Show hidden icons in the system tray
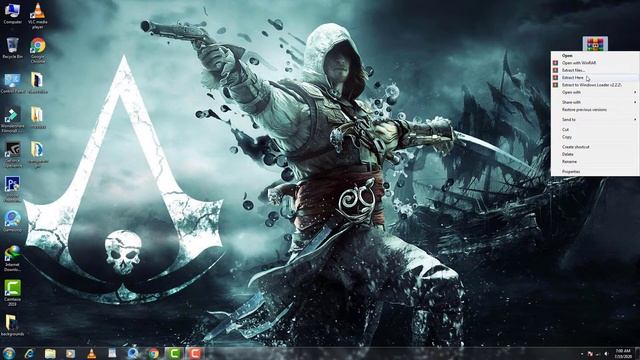Screen dimensions: 640x360 pyautogui.click(x=582, y=354)
